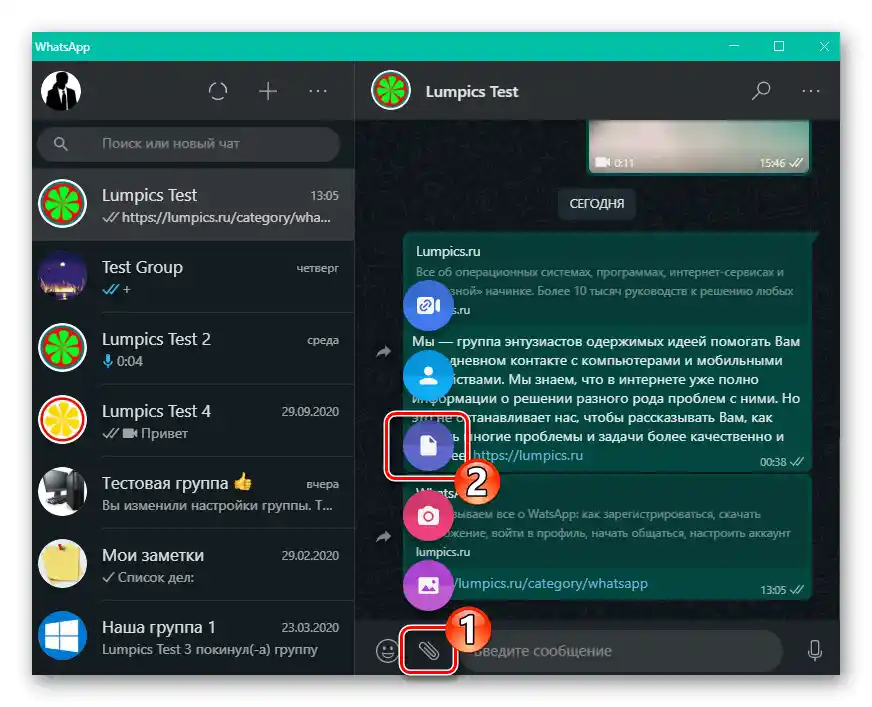Viewport: 872px width, 707px height.
Task: Choose the Contact attach option
Action: point(428,375)
